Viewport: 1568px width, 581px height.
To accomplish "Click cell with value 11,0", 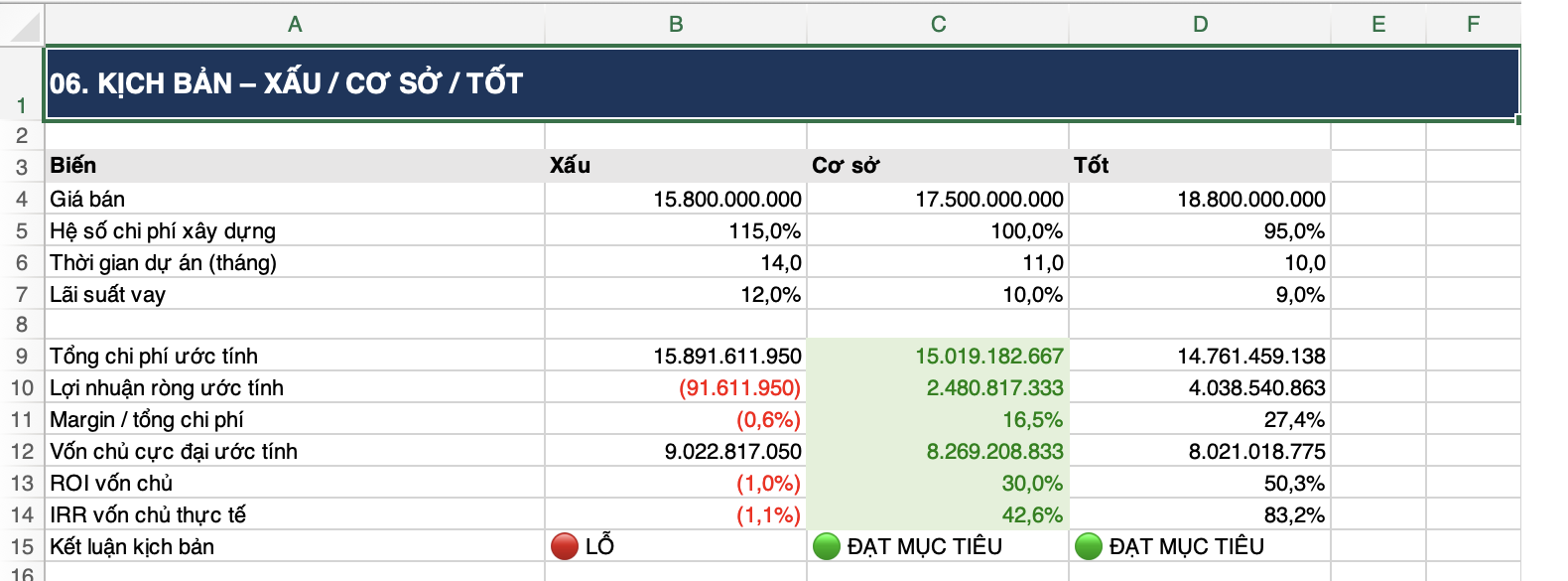I will (x=938, y=262).
